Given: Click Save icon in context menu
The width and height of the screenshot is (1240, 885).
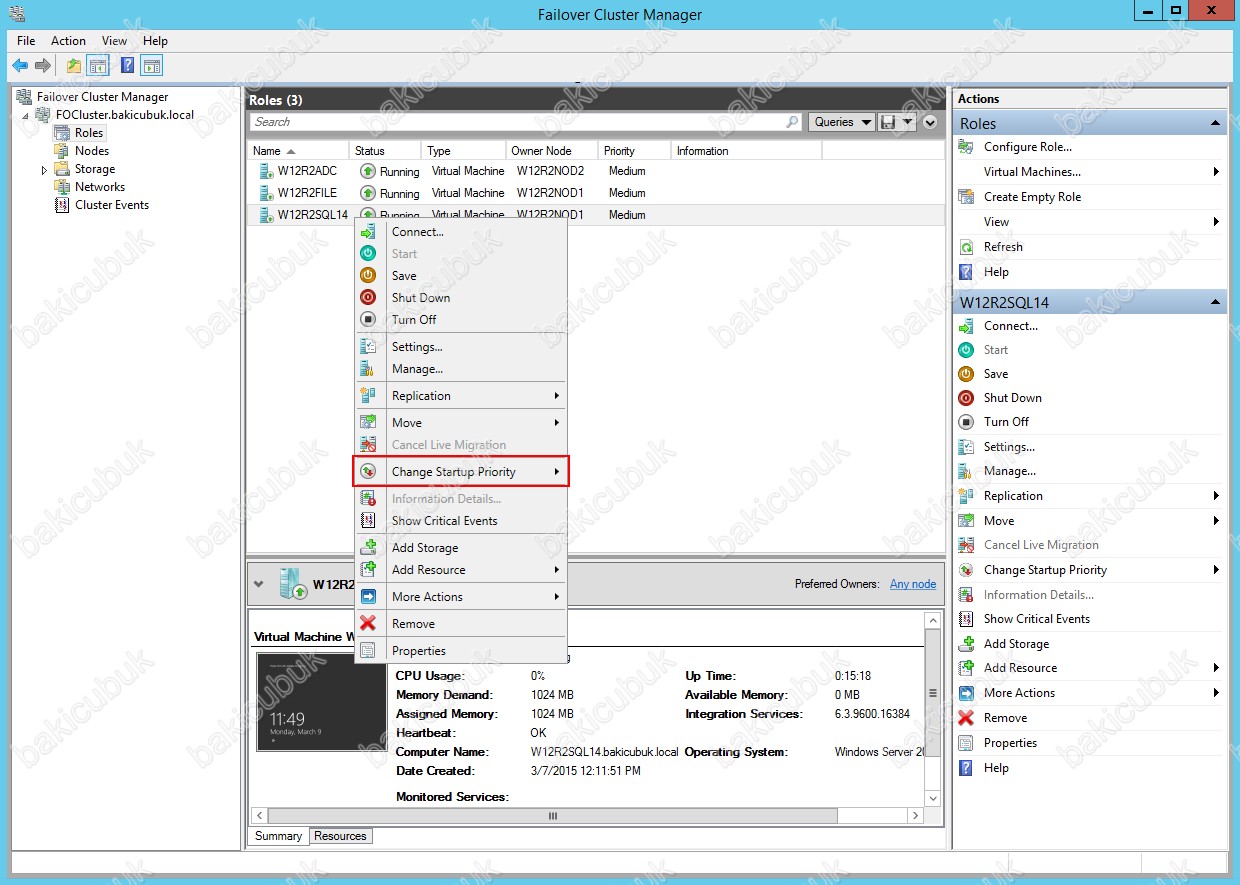Looking at the screenshot, I should (x=368, y=276).
